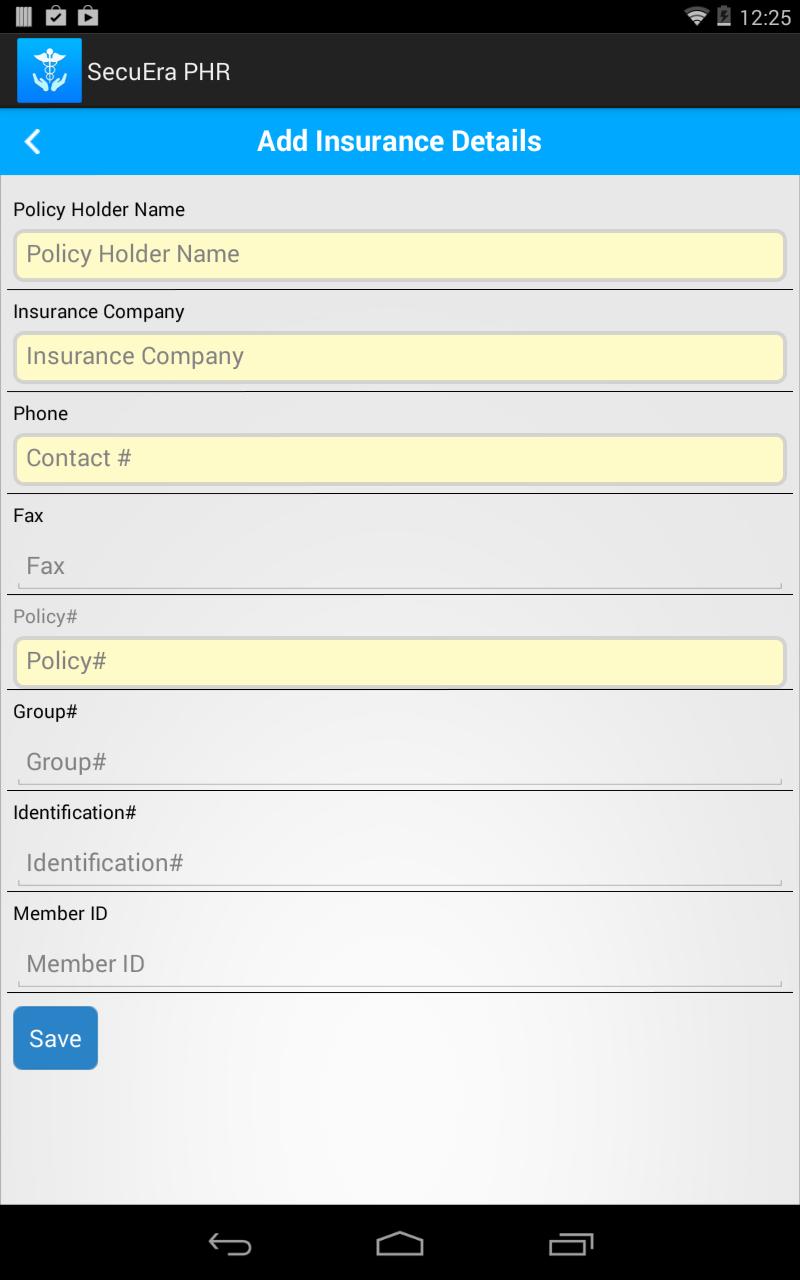Select the Member ID input field

click(400, 964)
